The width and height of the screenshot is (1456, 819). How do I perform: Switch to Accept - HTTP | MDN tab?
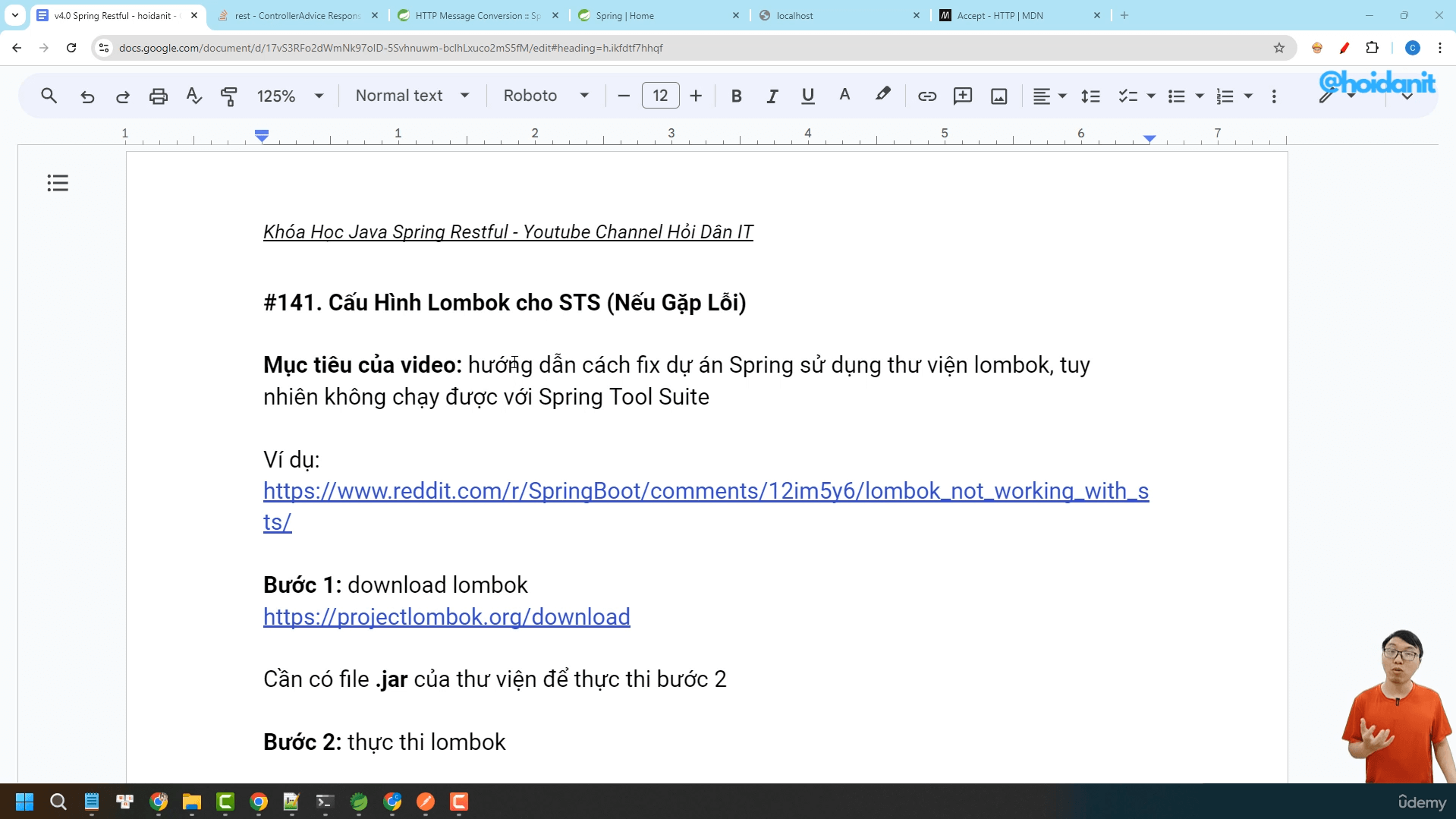[1019, 15]
